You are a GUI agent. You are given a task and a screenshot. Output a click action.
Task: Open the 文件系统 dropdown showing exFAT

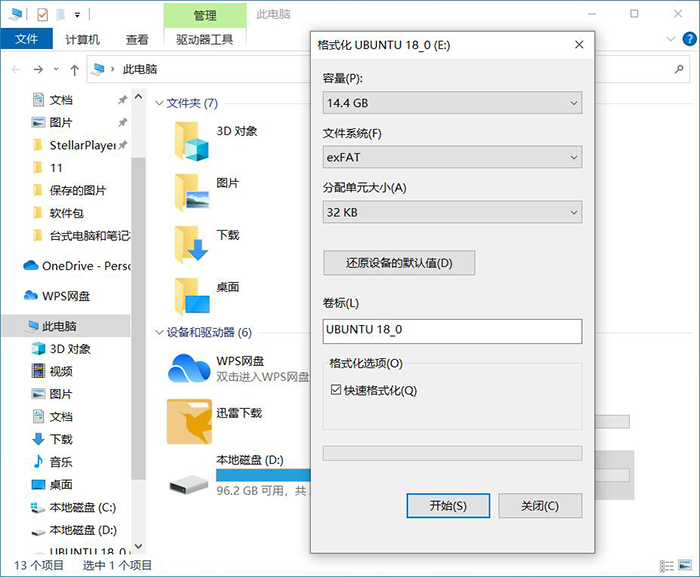pos(452,157)
